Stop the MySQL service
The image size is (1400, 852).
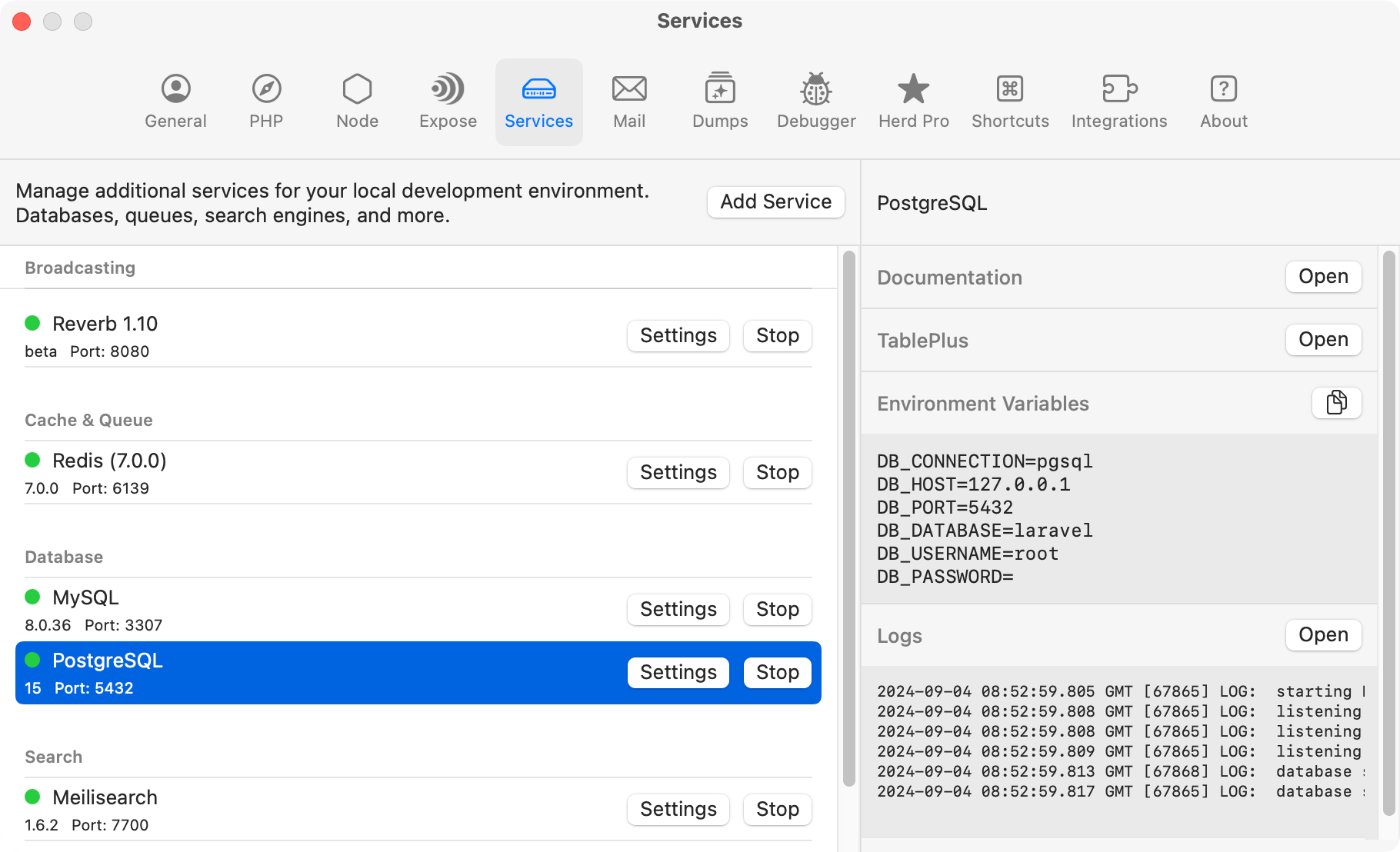point(777,609)
